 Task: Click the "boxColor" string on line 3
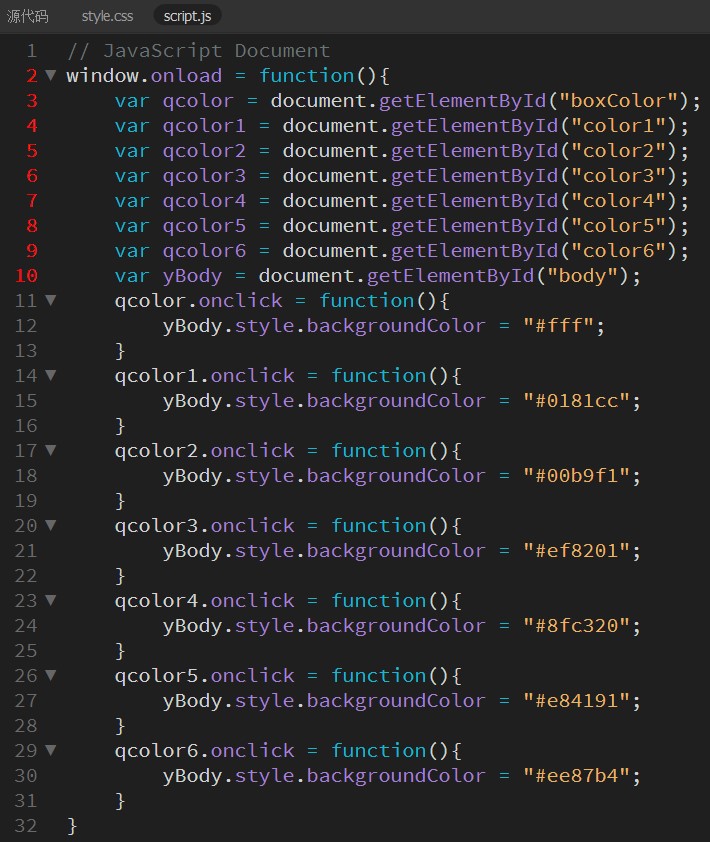618,101
